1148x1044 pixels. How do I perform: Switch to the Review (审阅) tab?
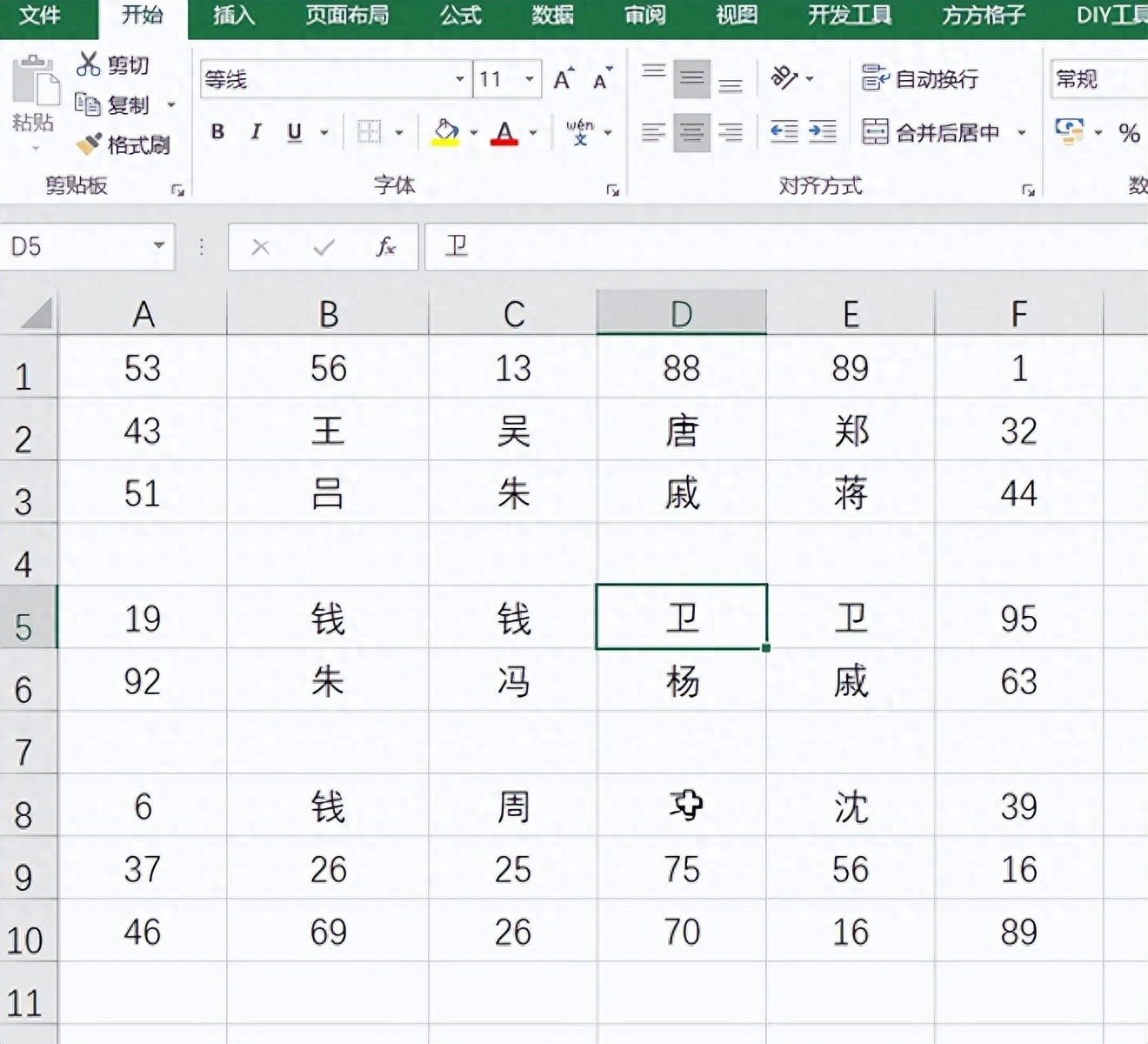[x=644, y=15]
